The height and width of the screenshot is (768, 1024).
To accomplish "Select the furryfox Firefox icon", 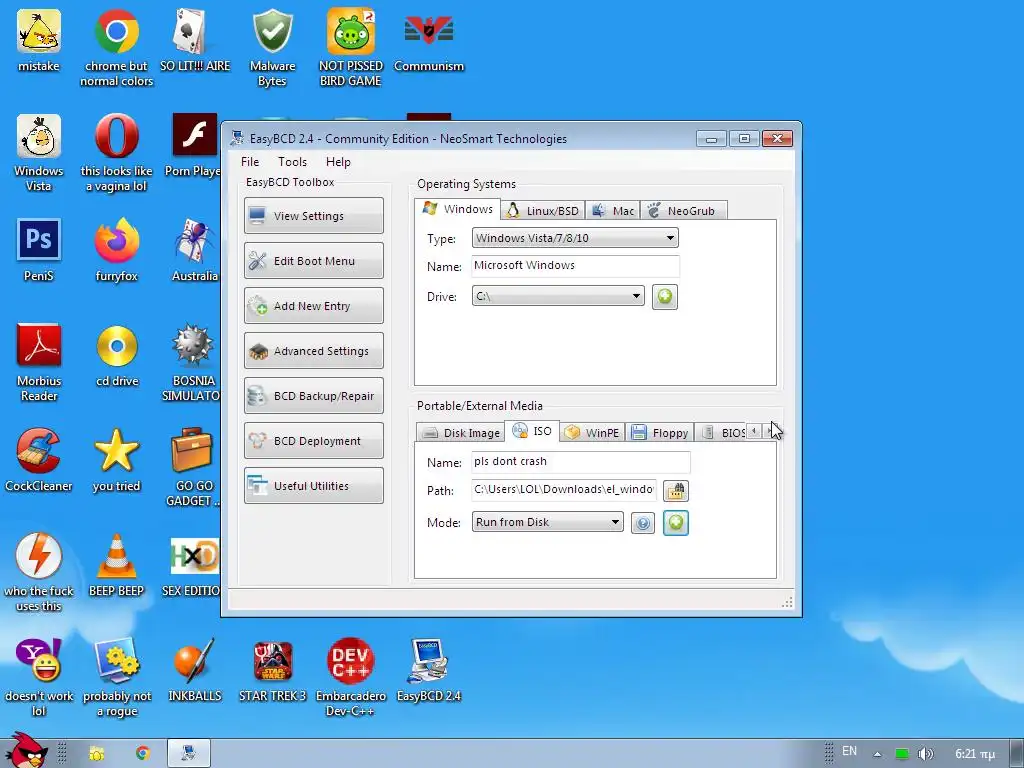I will (x=116, y=249).
